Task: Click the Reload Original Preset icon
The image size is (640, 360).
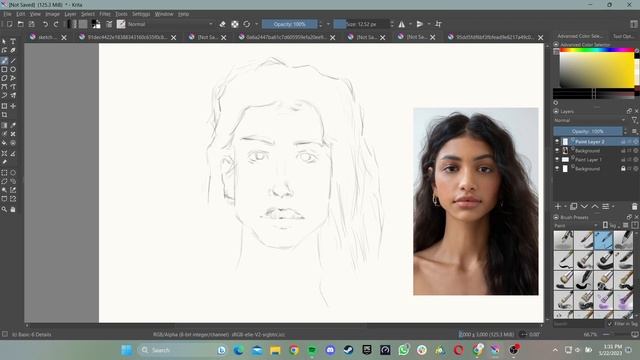Action: click(x=247, y=24)
